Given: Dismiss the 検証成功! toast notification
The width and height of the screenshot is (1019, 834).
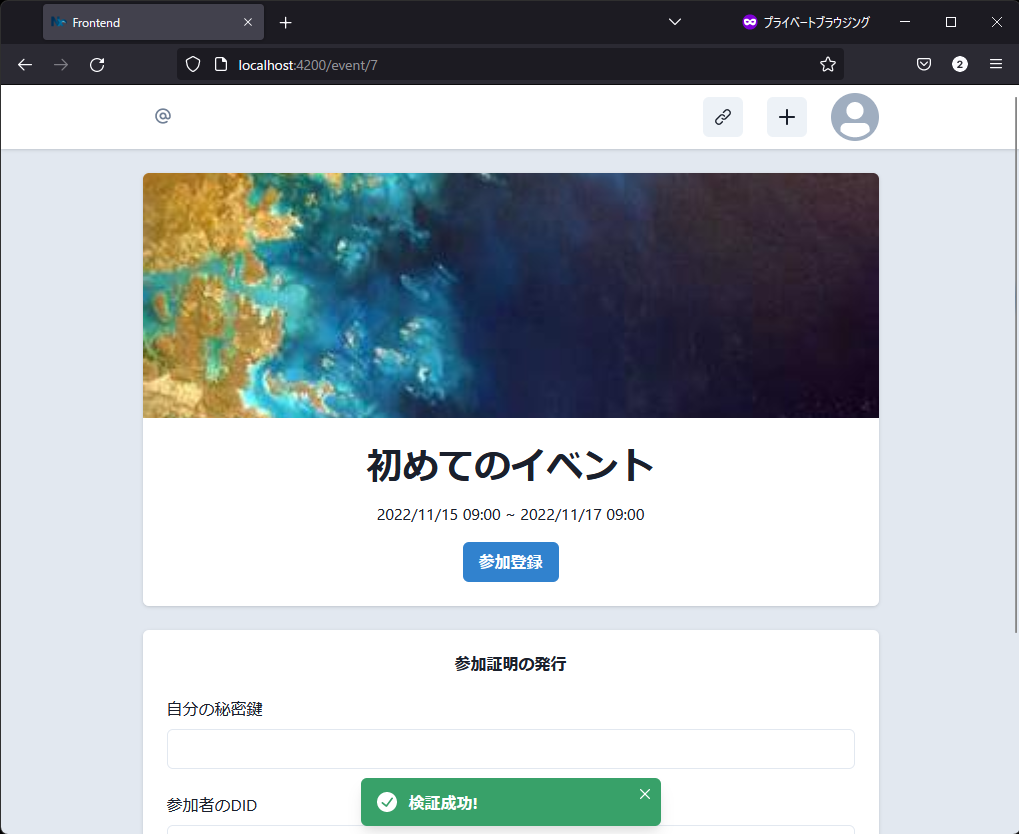Looking at the screenshot, I should tap(644, 794).
